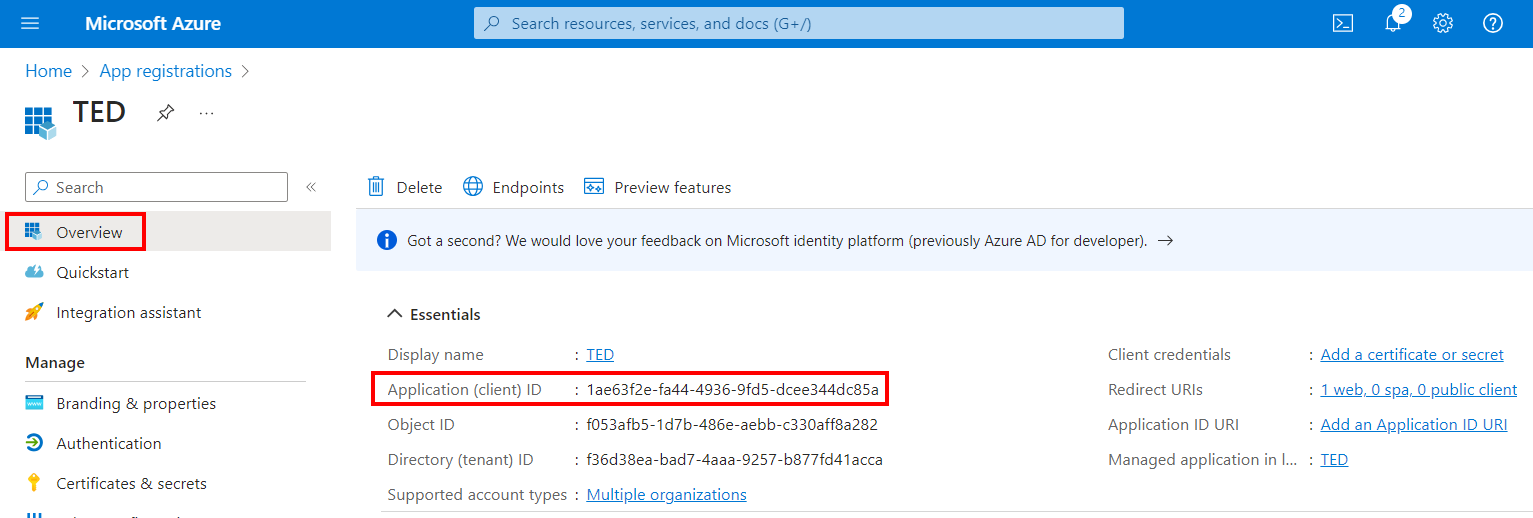Click the Supported account types label

pos(477,495)
